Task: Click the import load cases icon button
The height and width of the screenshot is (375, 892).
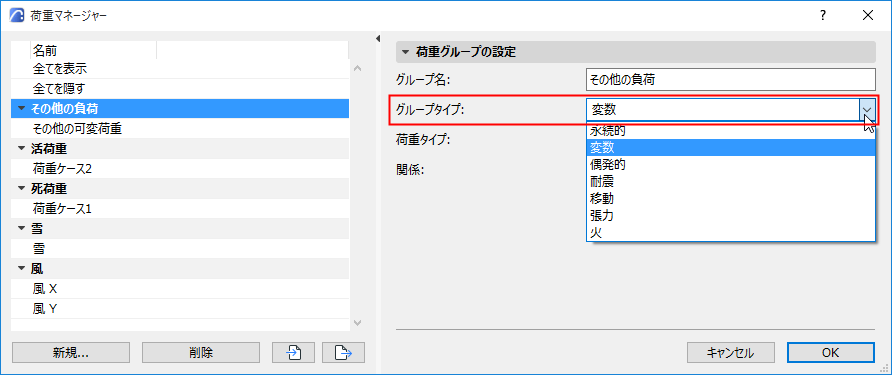Action: [x=294, y=353]
